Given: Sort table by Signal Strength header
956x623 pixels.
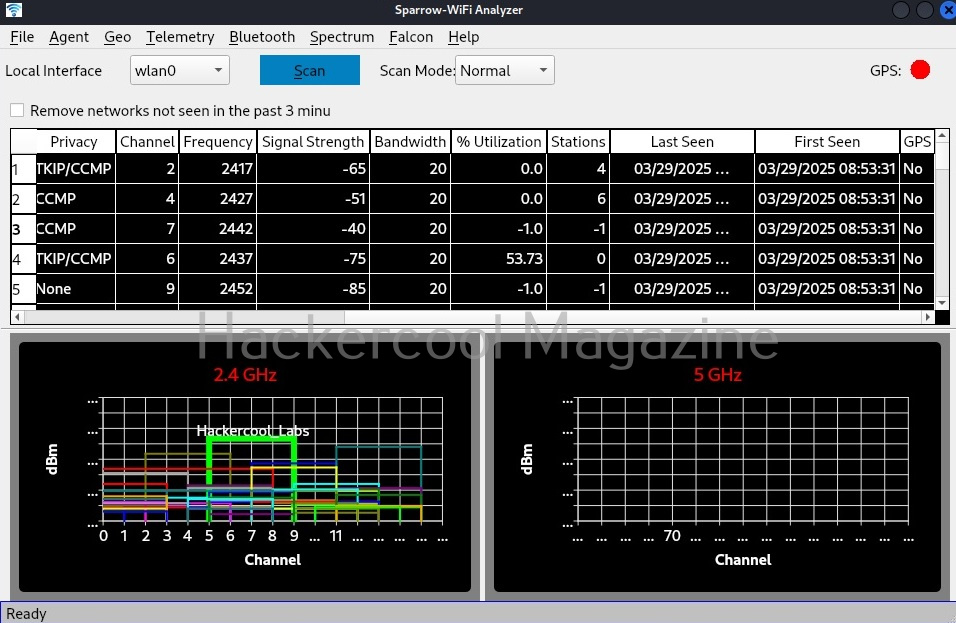Looking at the screenshot, I should tap(313, 141).
